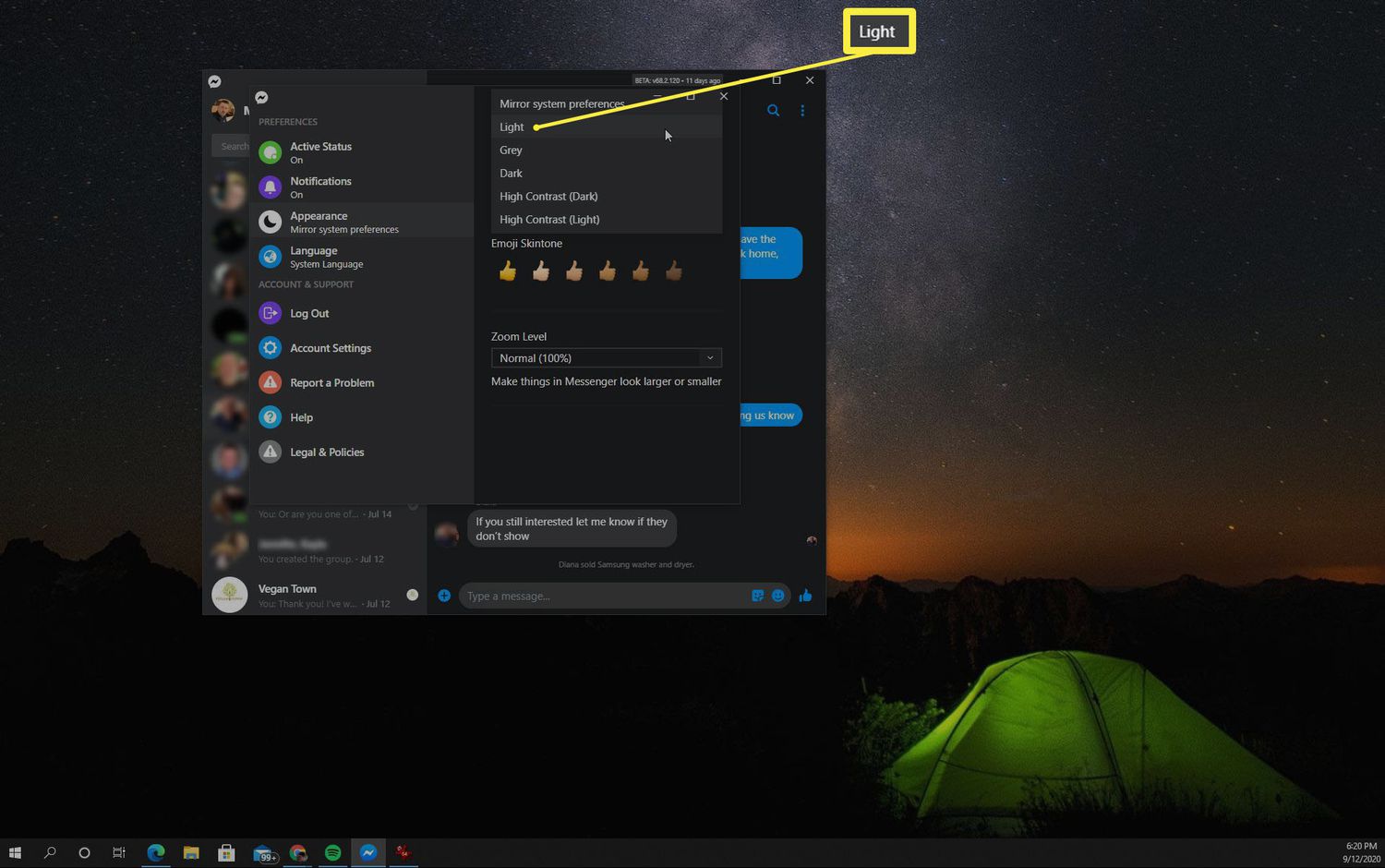Click Log Out door icon
Viewport: 1385px width, 868px height.
coord(270,313)
